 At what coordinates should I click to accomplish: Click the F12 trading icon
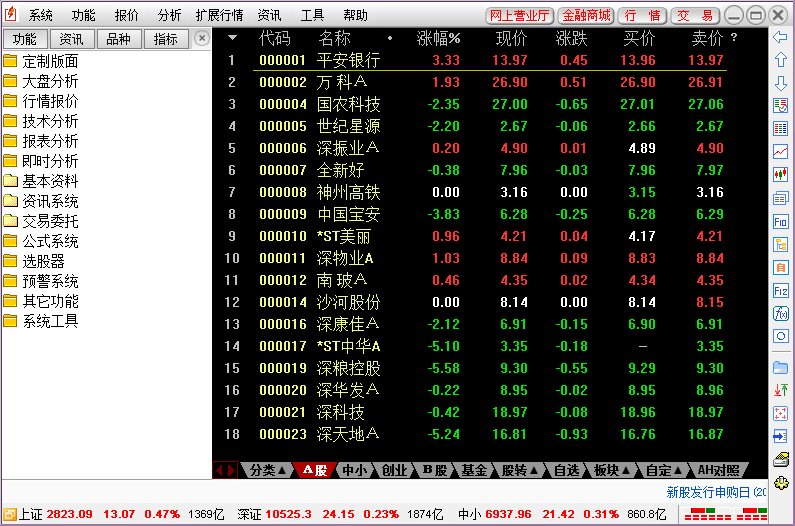780,291
